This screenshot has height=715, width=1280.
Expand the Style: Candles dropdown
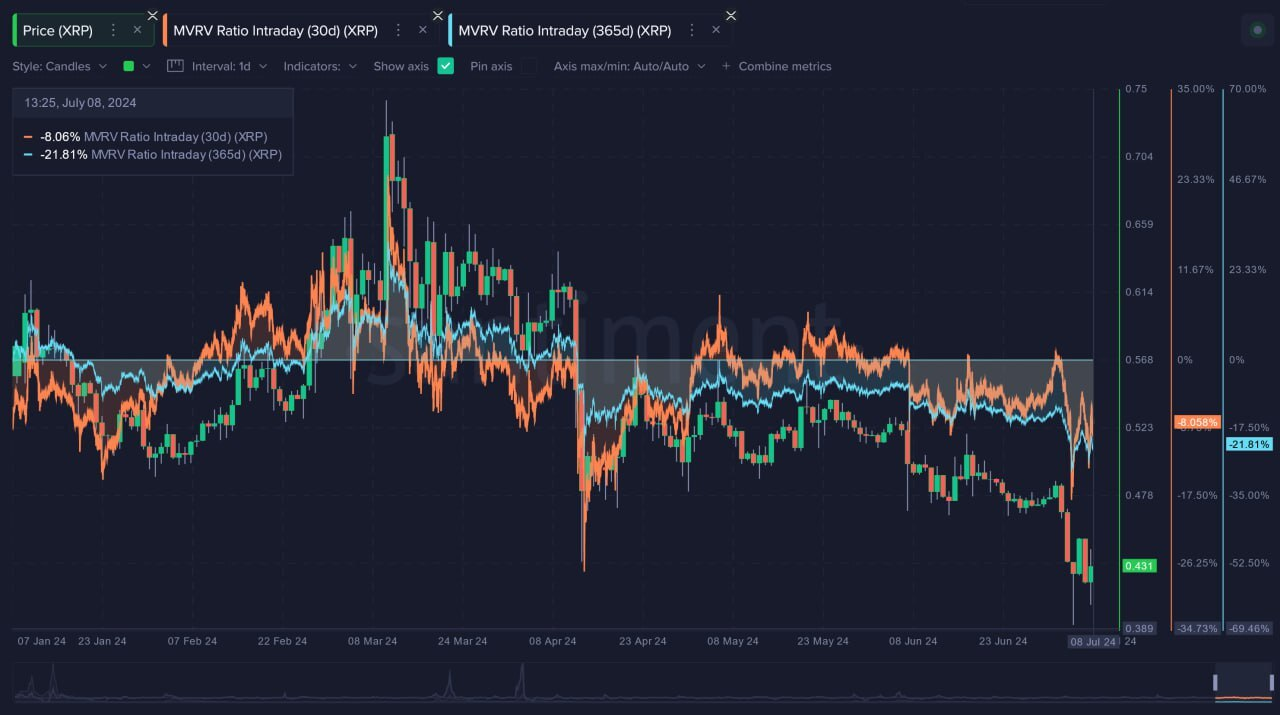[x=59, y=66]
